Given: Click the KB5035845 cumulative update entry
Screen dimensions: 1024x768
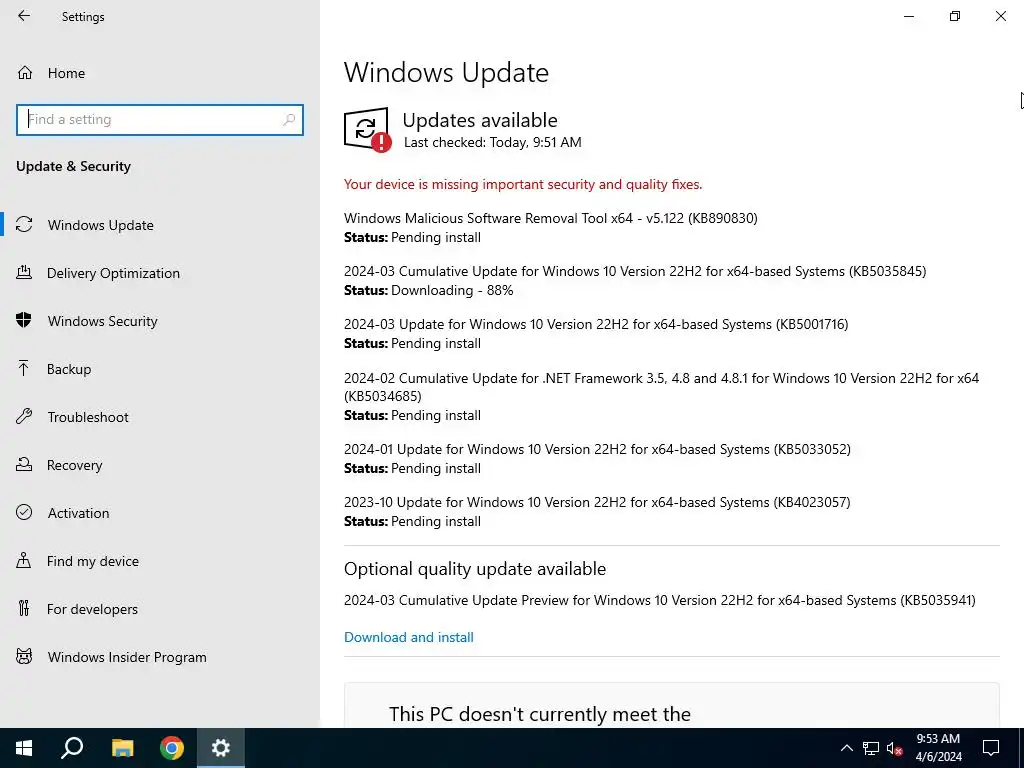Looking at the screenshot, I should (x=635, y=271).
